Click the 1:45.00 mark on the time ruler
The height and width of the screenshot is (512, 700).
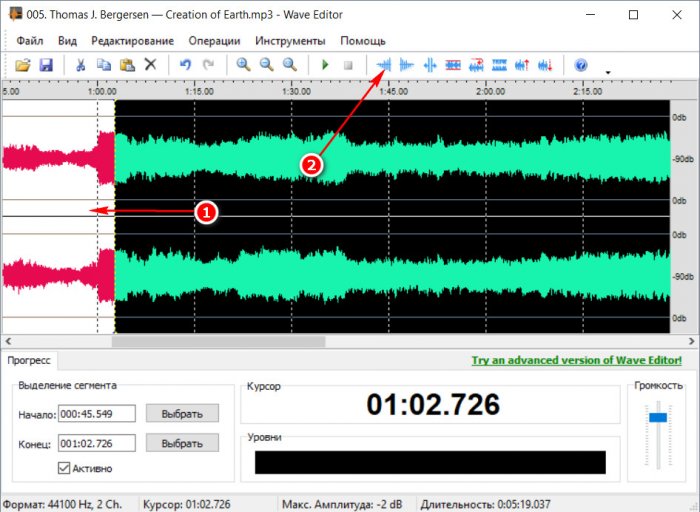[x=393, y=92]
